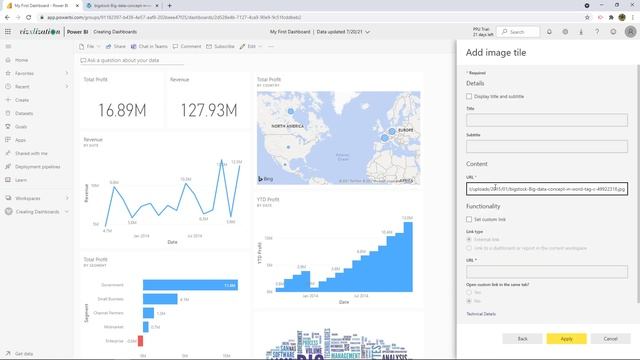Image resolution: width=640 pixels, height=360 pixels.
Task: Open the more options ellipsis in toolbar
Action: 271,47
